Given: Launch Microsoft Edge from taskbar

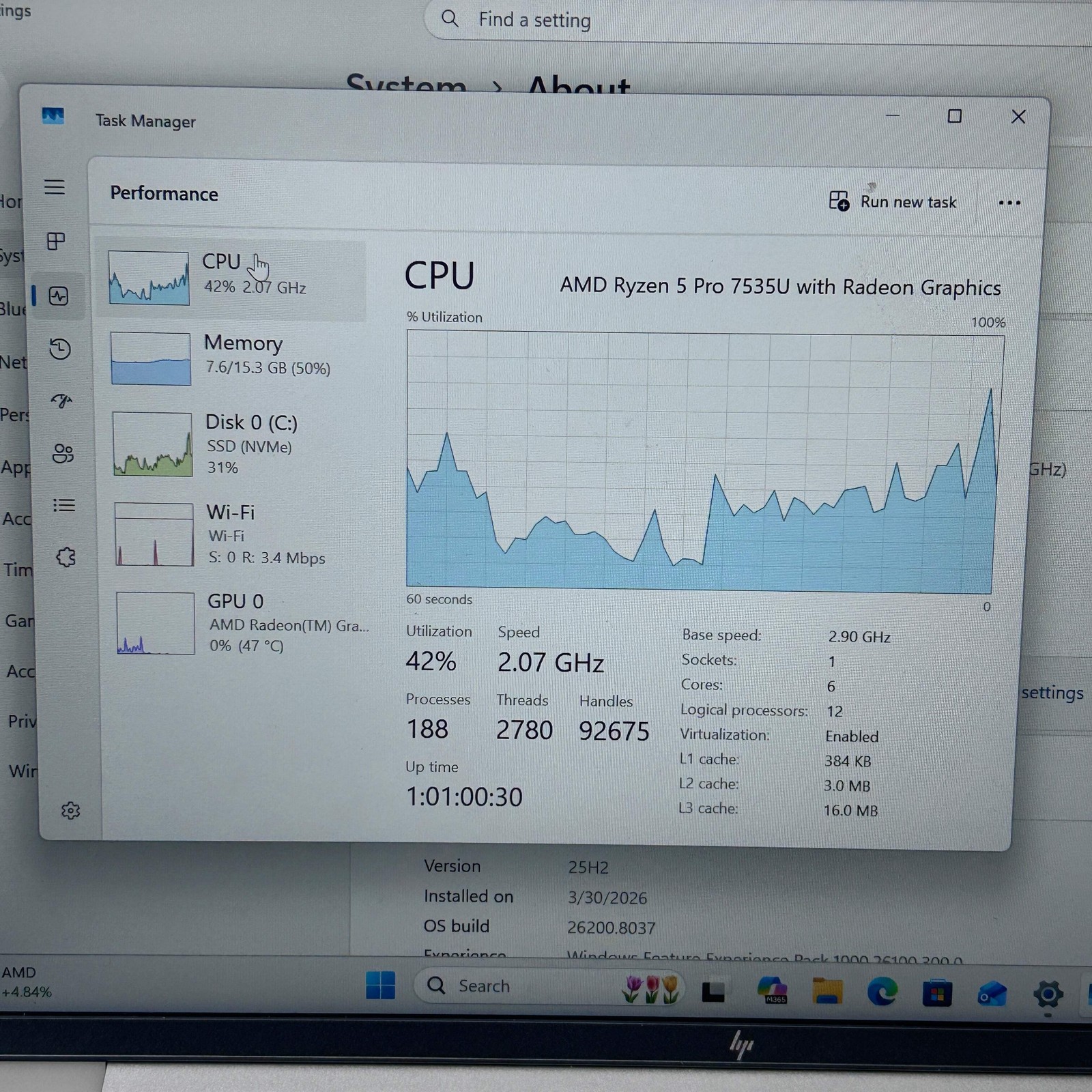Looking at the screenshot, I should coord(882,992).
